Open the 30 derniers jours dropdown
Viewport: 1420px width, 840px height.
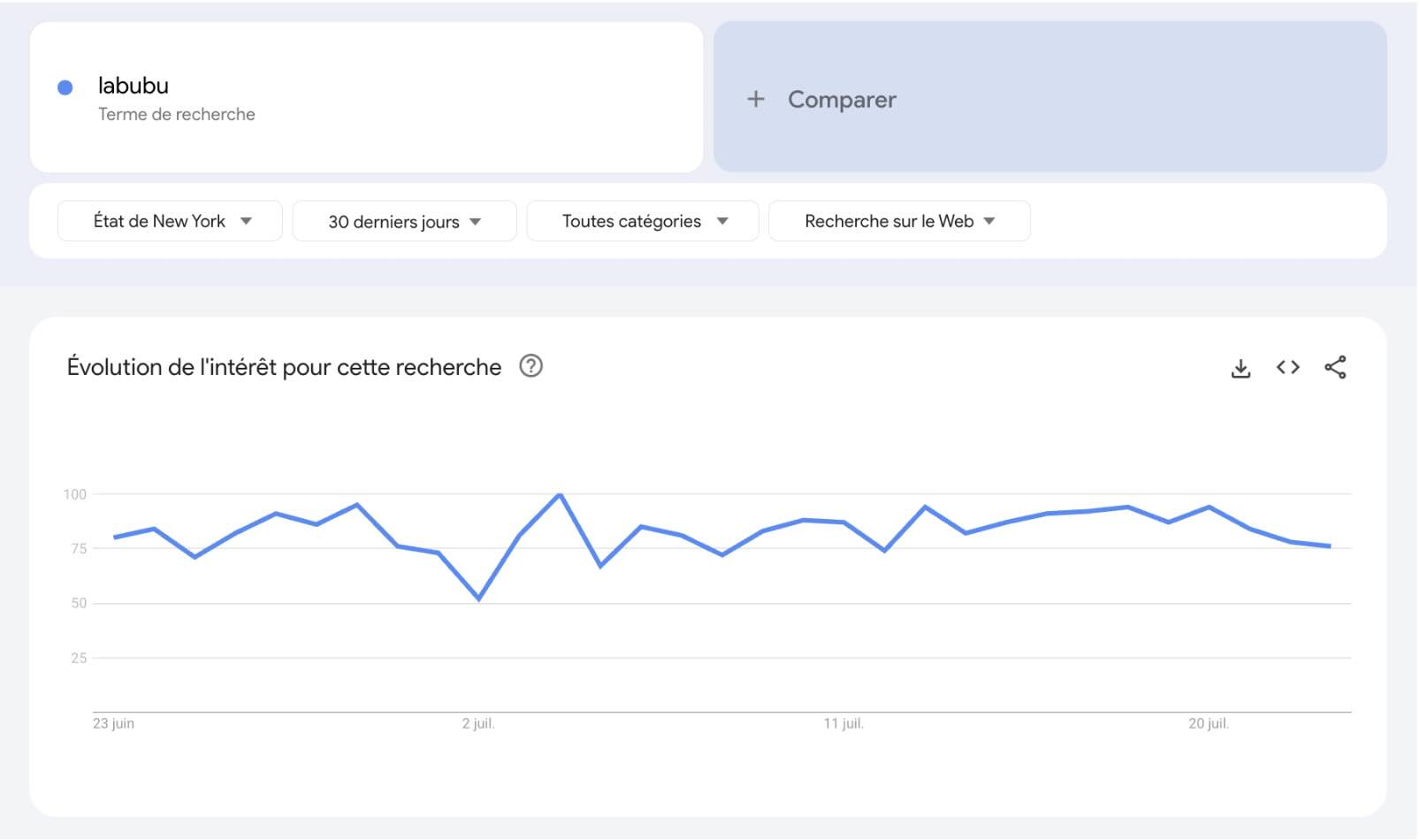click(x=404, y=221)
